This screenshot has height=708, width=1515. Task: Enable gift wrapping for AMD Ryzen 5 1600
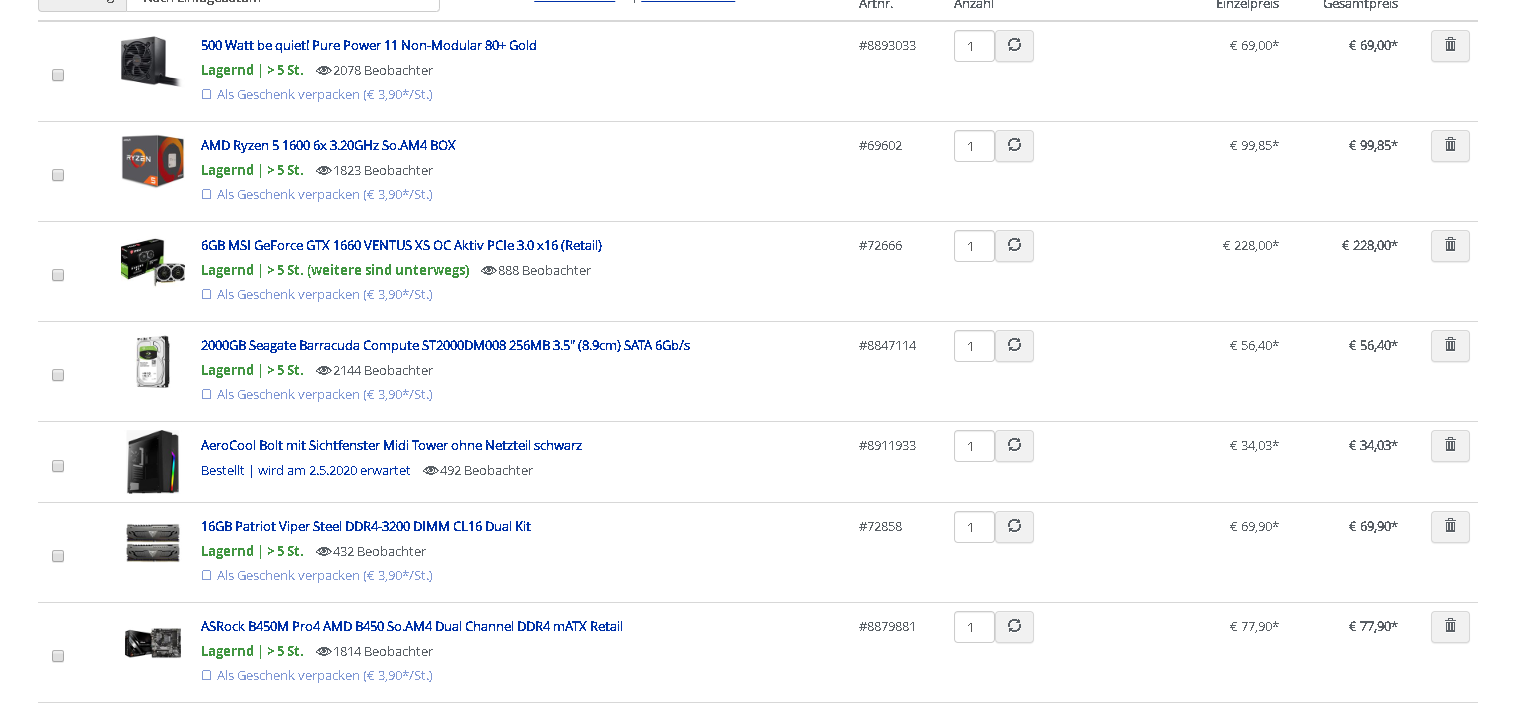(207, 195)
